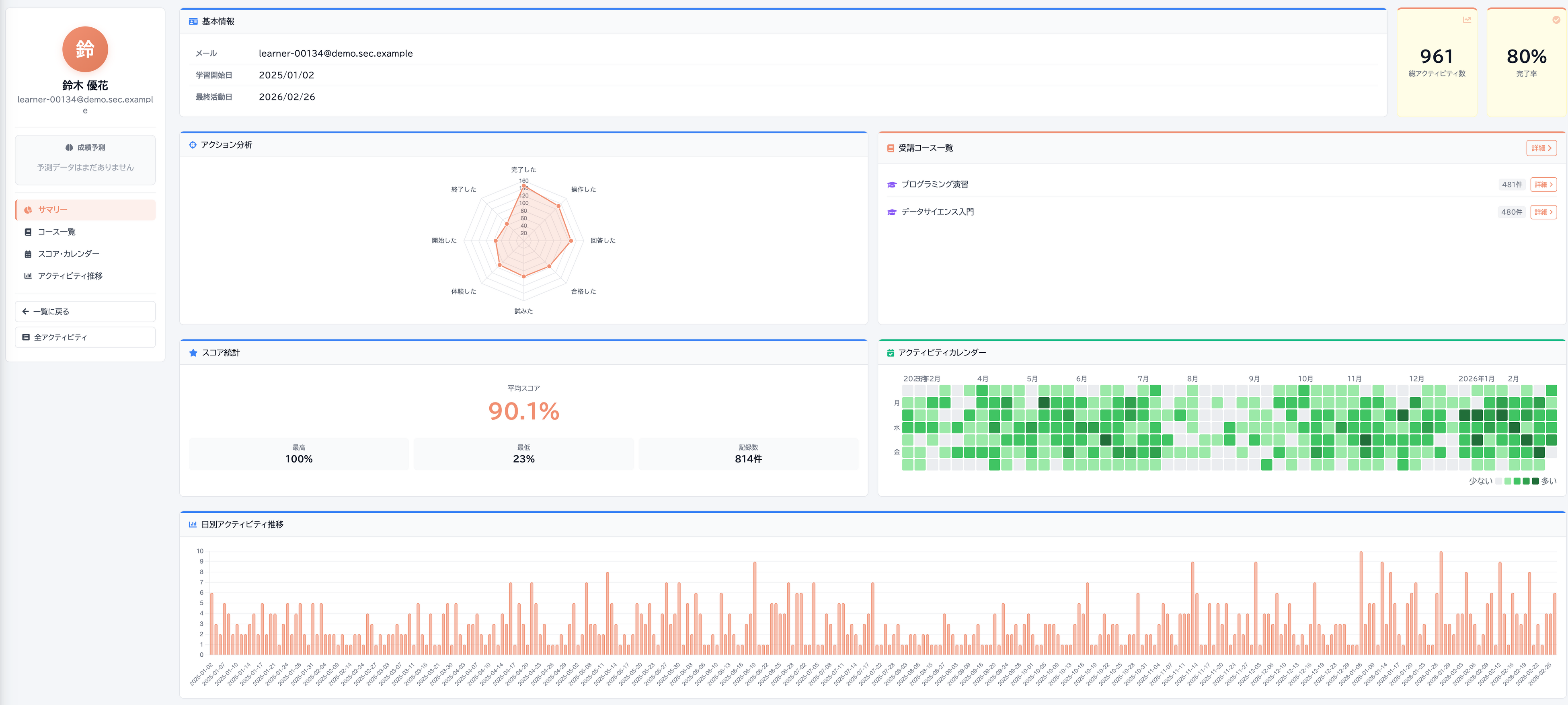1568x705 pixels.
Task: Click darkest green legend swatch near 多い
Action: (x=1535, y=481)
